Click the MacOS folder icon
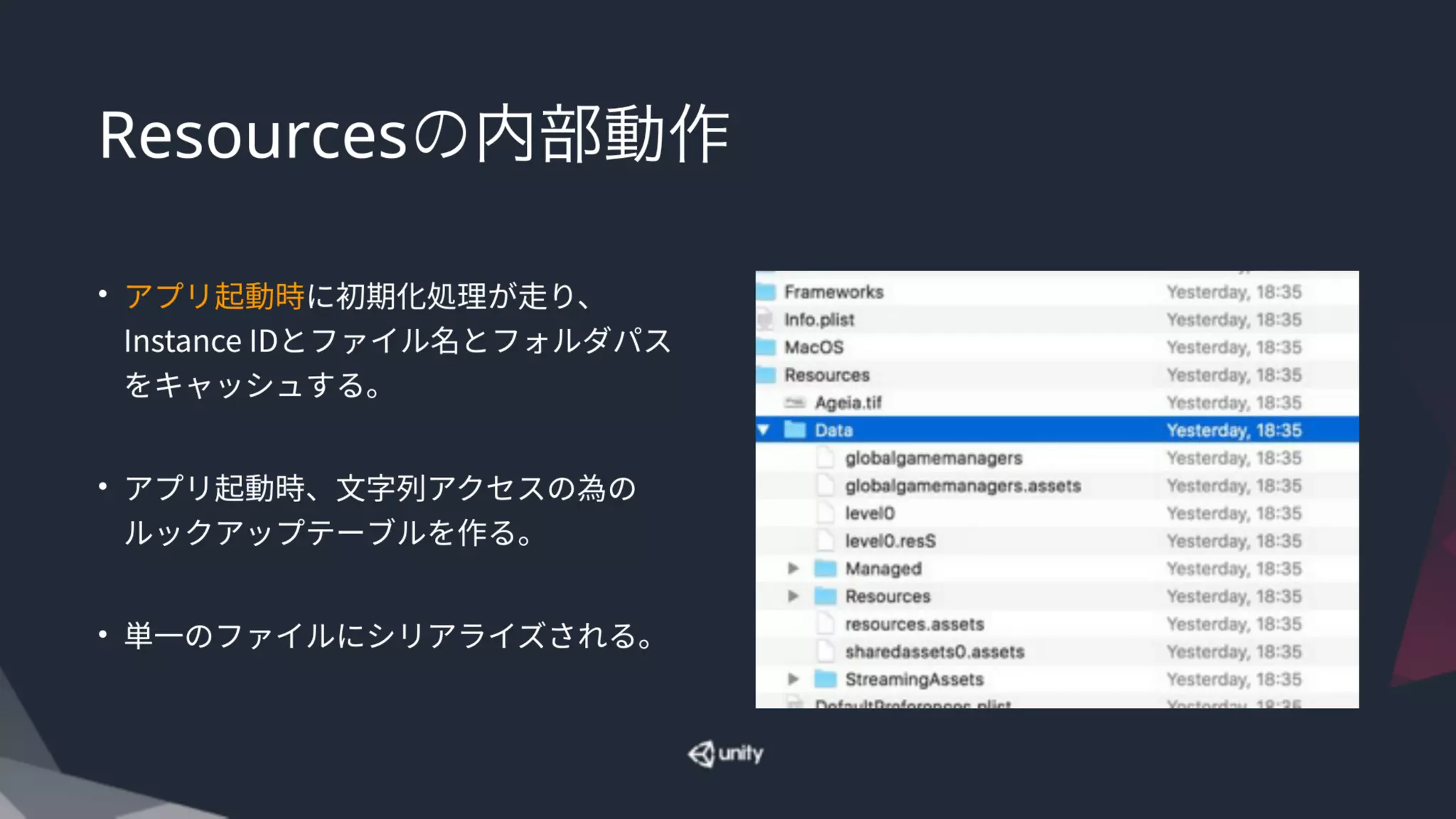1456x819 pixels. [766, 347]
